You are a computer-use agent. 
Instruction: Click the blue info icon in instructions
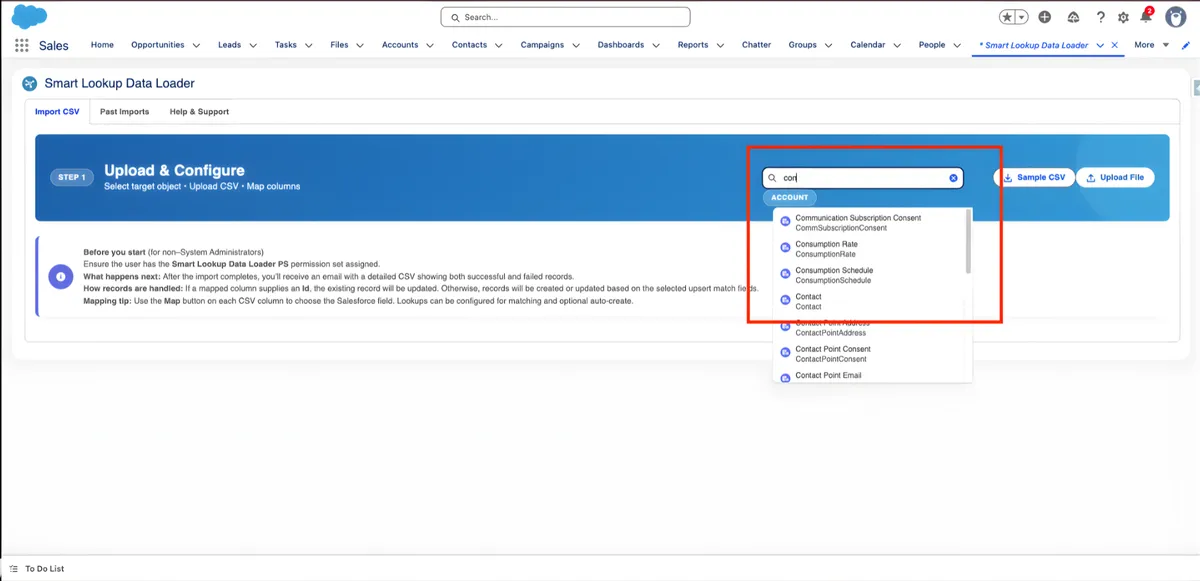click(x=61, y=276)
